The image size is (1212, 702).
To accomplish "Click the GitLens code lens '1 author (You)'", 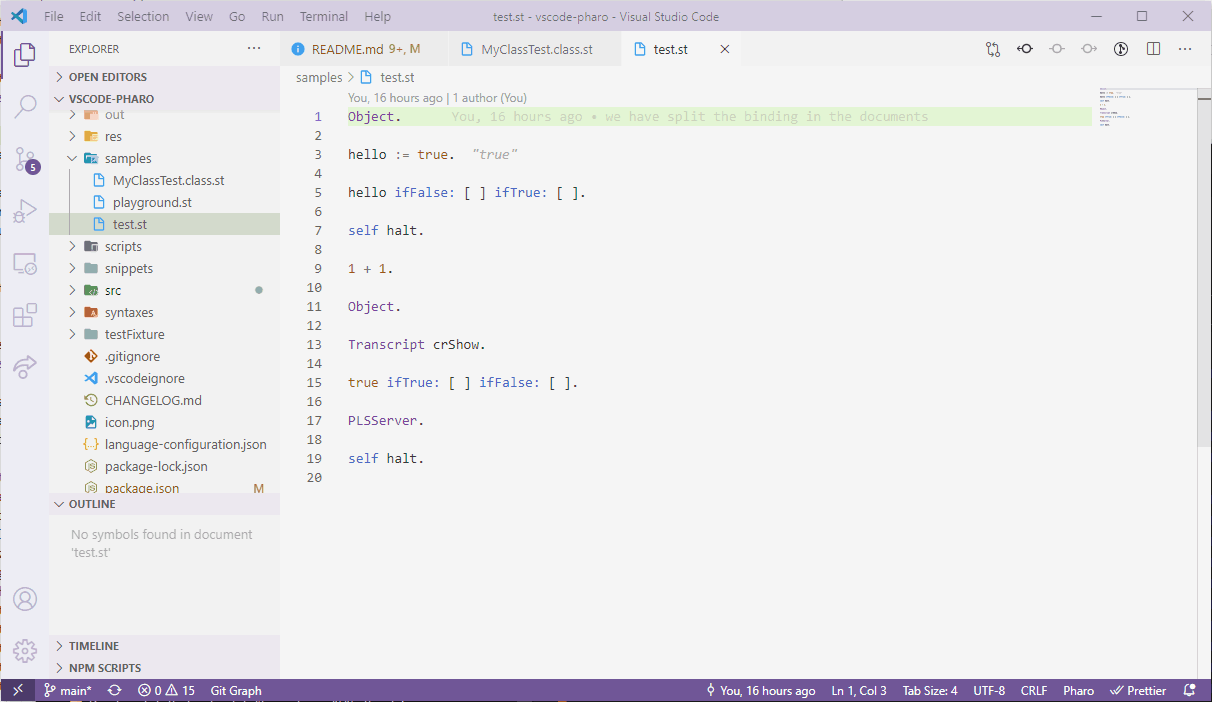I will (x=490, y=98).
